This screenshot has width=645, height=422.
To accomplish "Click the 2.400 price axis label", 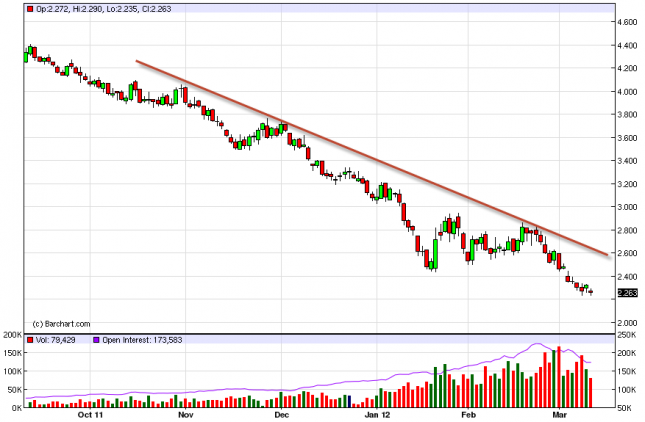I will point(628,276).
